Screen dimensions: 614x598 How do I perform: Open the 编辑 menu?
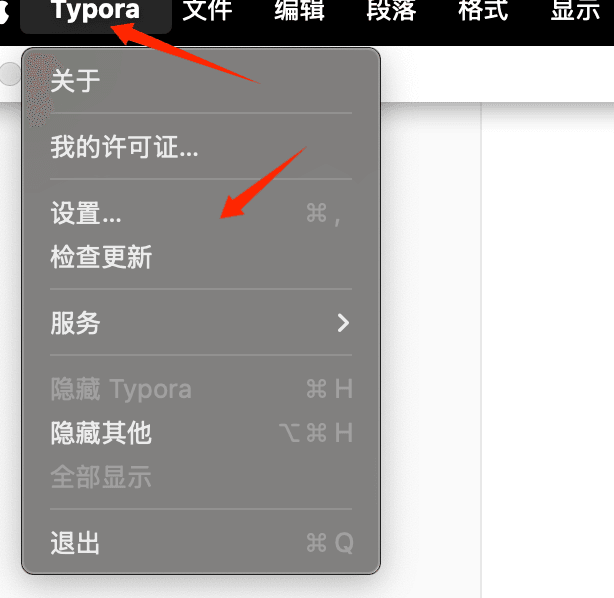(300, 10)
